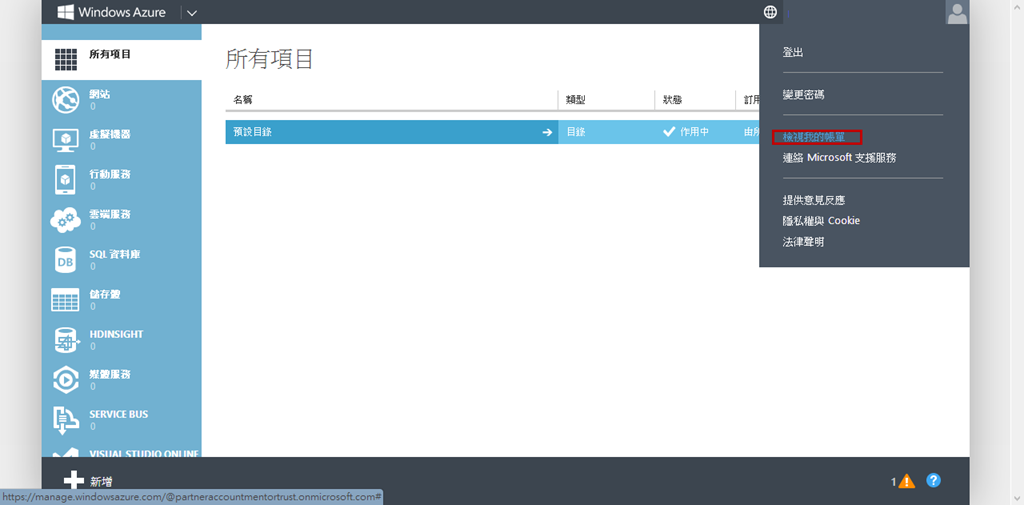1024x505 pixels.
Task: Open the language globe icon
Action: click(x=771, y=12)
